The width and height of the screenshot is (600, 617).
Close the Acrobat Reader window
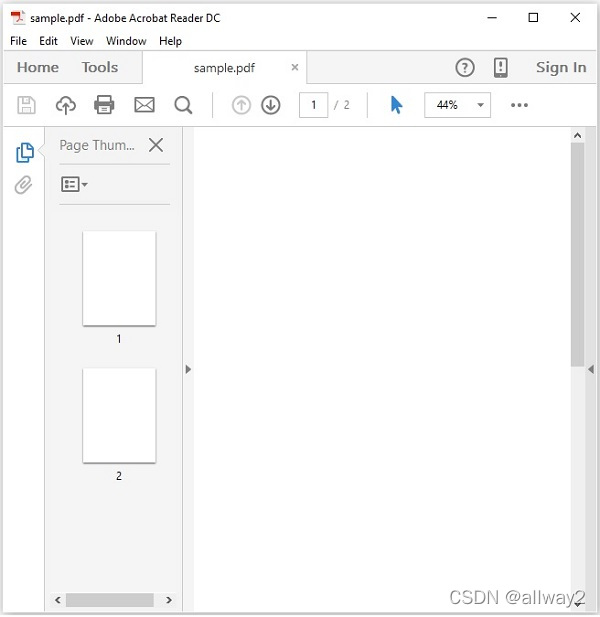point(575,18)
